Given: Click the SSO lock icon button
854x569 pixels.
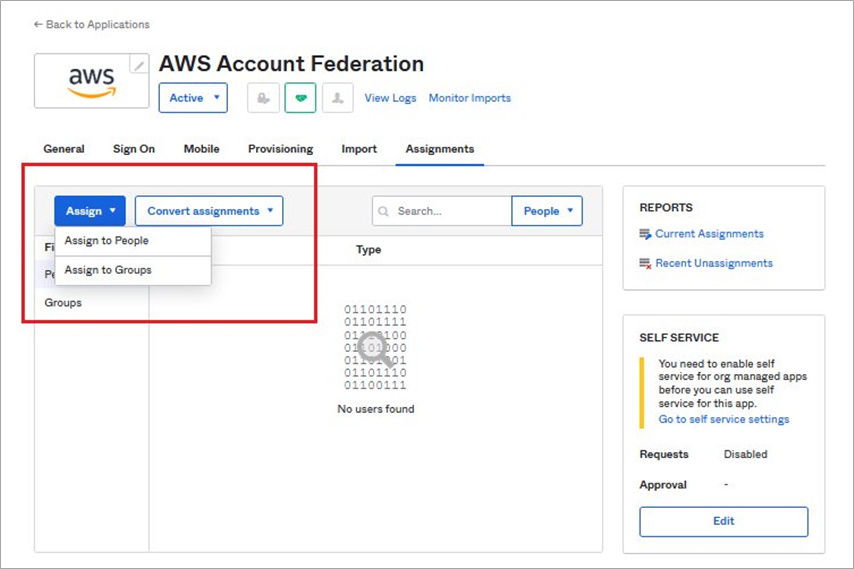Looking at the screenshot, I should point(264,98).
